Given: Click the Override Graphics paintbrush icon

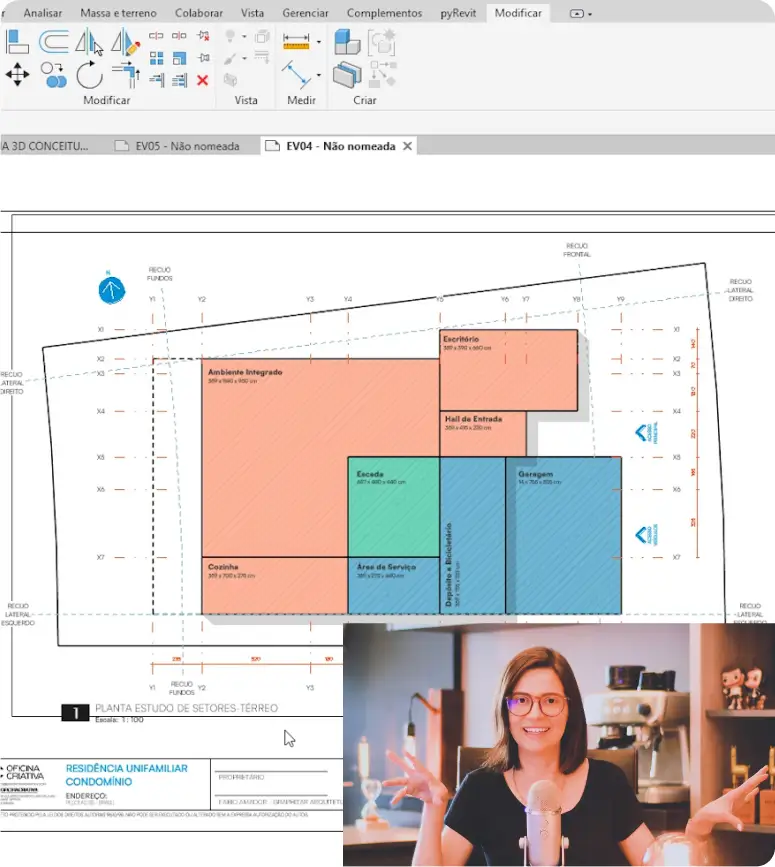Looking at the screenshot, I should click(231, 59).
